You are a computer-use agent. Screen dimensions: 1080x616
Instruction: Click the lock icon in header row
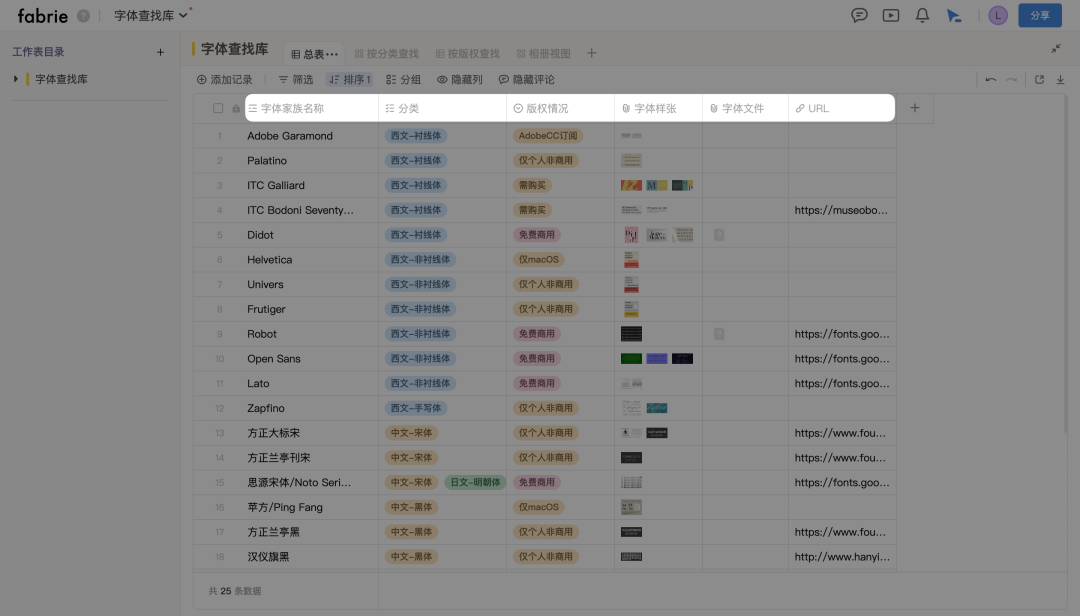pyautogui.click(x=236, y=108)
